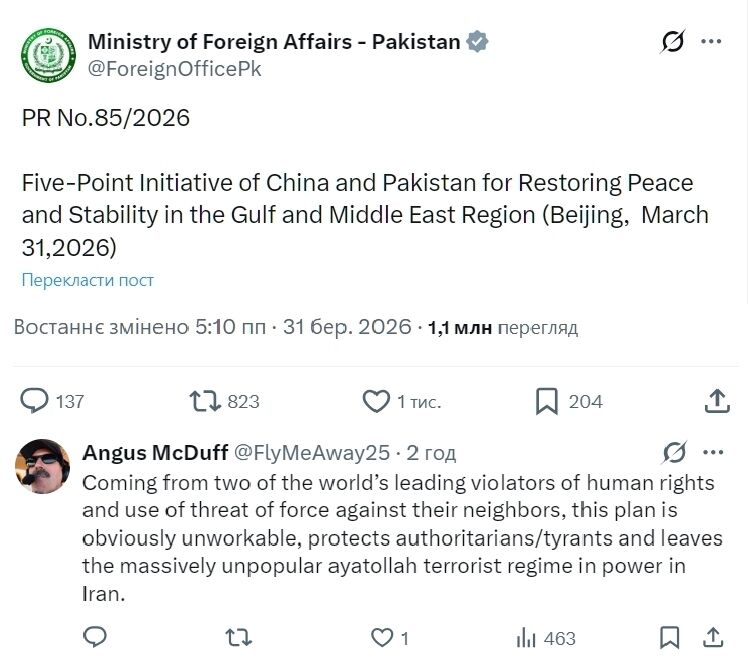
Task: Like the Ministry of Foreign Affairs post
Action: 376,401
